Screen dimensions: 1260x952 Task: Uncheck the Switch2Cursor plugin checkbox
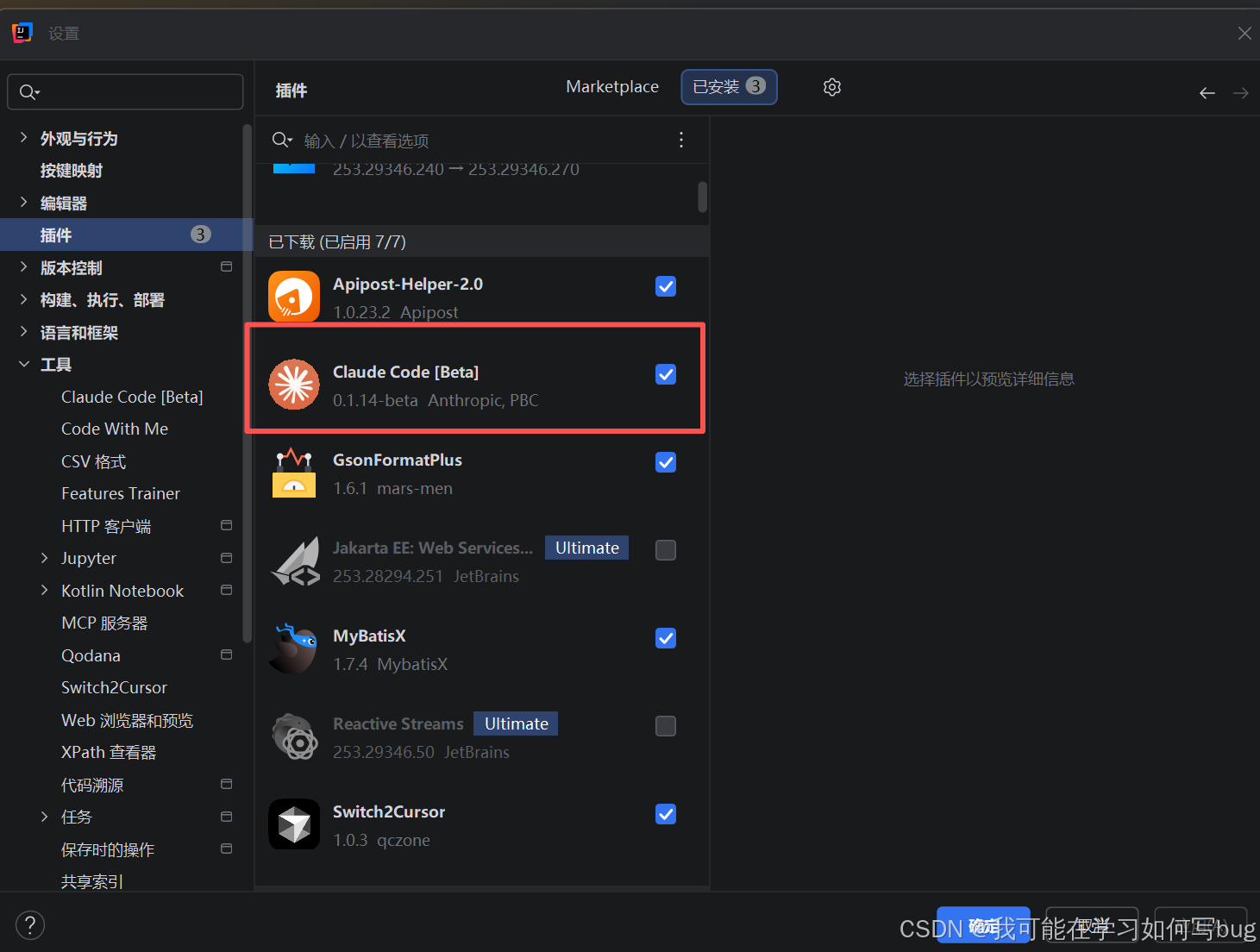tap(666, 814)
